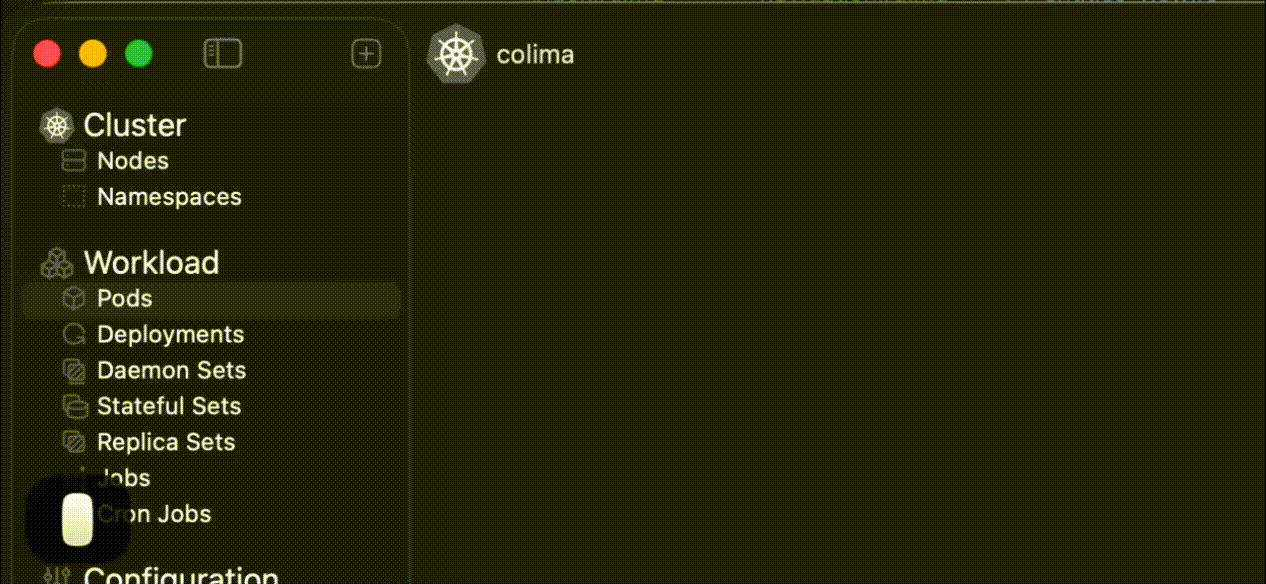Open the Nodes list
This screenshot has height=584, width=1266.
click(x=132, y=161)
